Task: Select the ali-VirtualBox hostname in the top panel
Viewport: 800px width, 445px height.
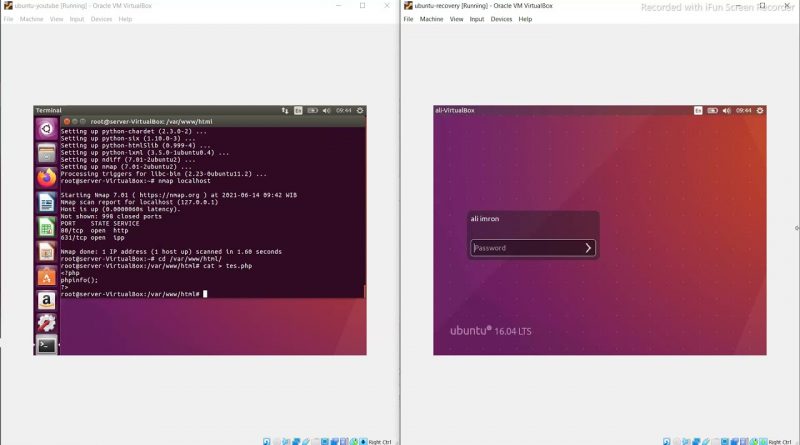Action: click(x=455, y=110)
